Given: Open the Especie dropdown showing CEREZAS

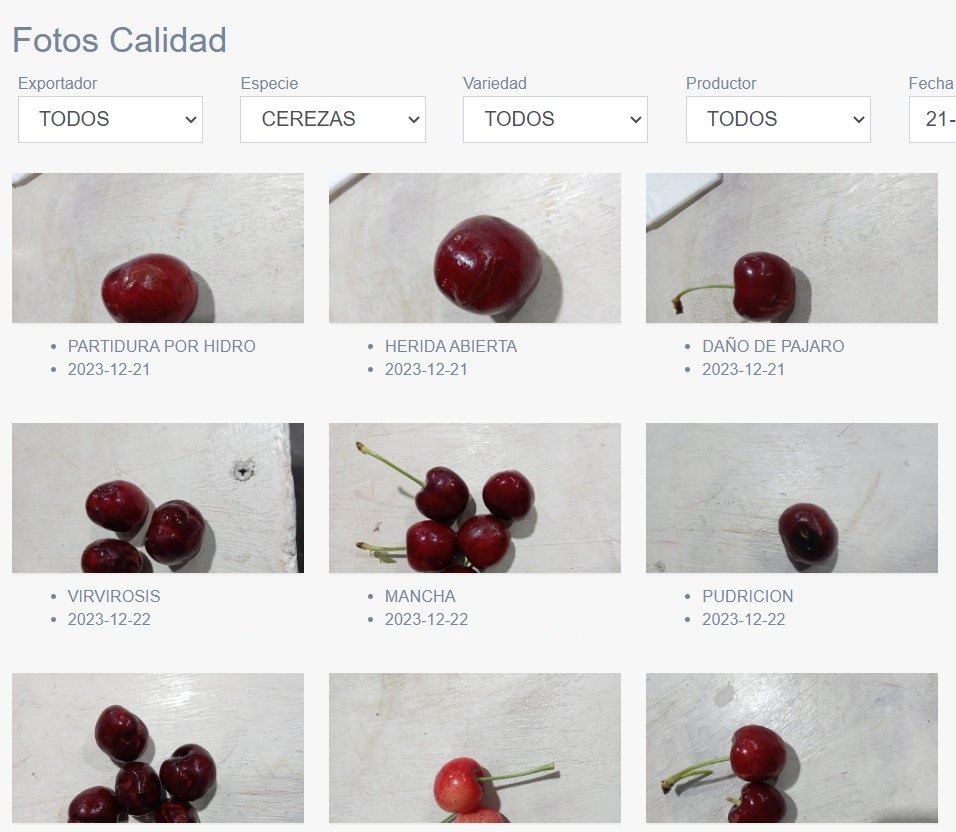Looking at the screenshot, I should pos(333,119).
